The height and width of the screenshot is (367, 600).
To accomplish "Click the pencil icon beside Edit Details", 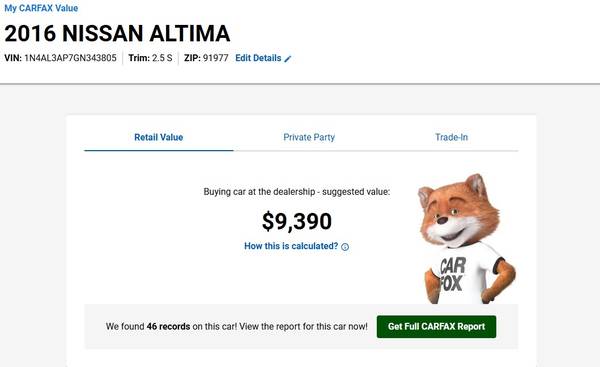I will click(288, 59).
